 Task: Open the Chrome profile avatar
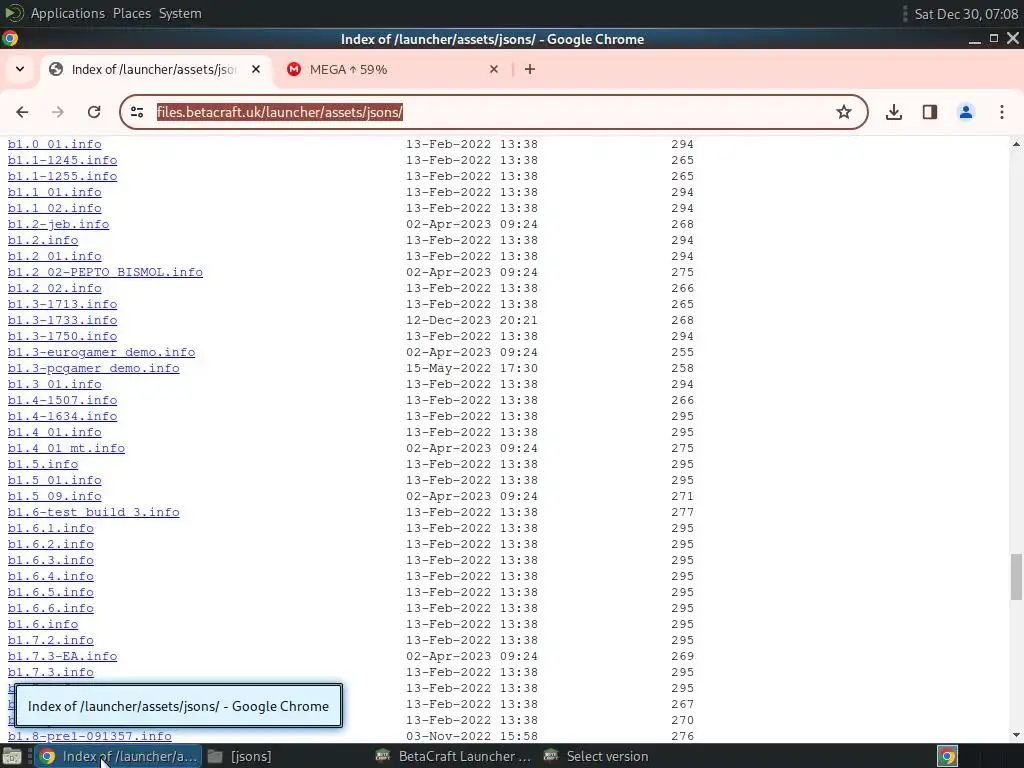[x=966, y=112]
